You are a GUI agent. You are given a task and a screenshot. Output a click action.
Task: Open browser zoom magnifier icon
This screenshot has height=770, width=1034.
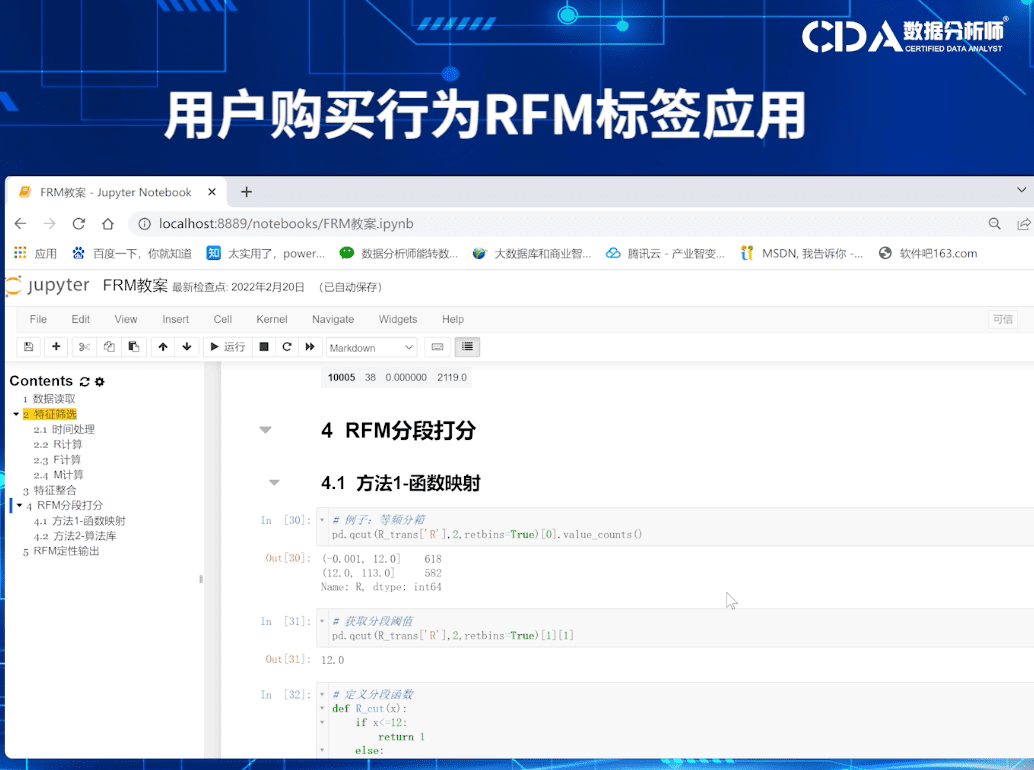coord(994,223)
